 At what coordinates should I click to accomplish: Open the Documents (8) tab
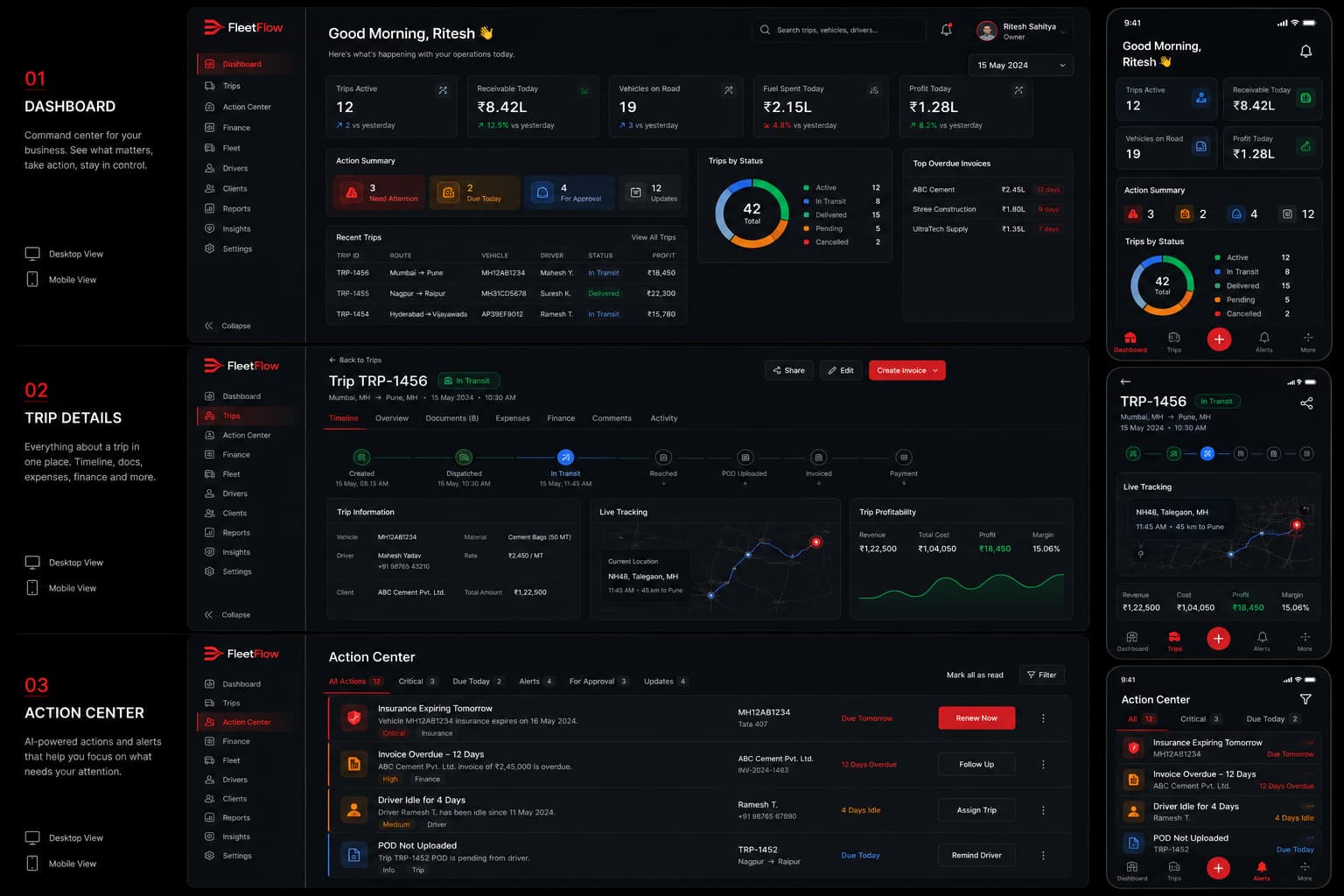(x=452, y=418)
